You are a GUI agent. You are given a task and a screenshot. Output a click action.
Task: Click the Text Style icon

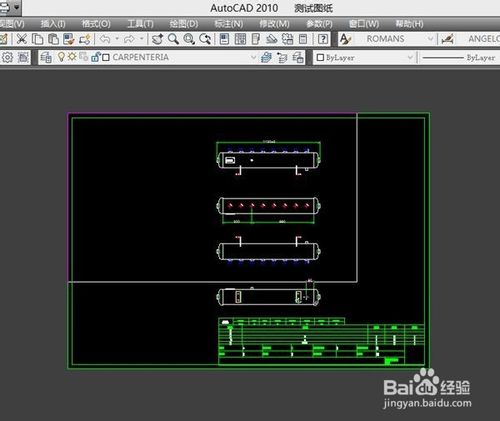click(345, 39)
